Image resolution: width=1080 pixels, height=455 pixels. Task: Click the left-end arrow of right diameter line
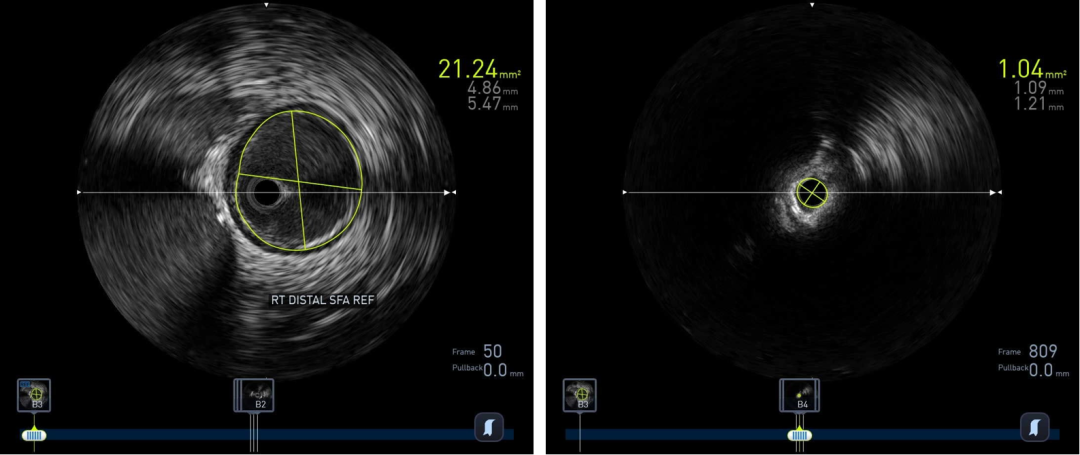[x=626, y=192]
